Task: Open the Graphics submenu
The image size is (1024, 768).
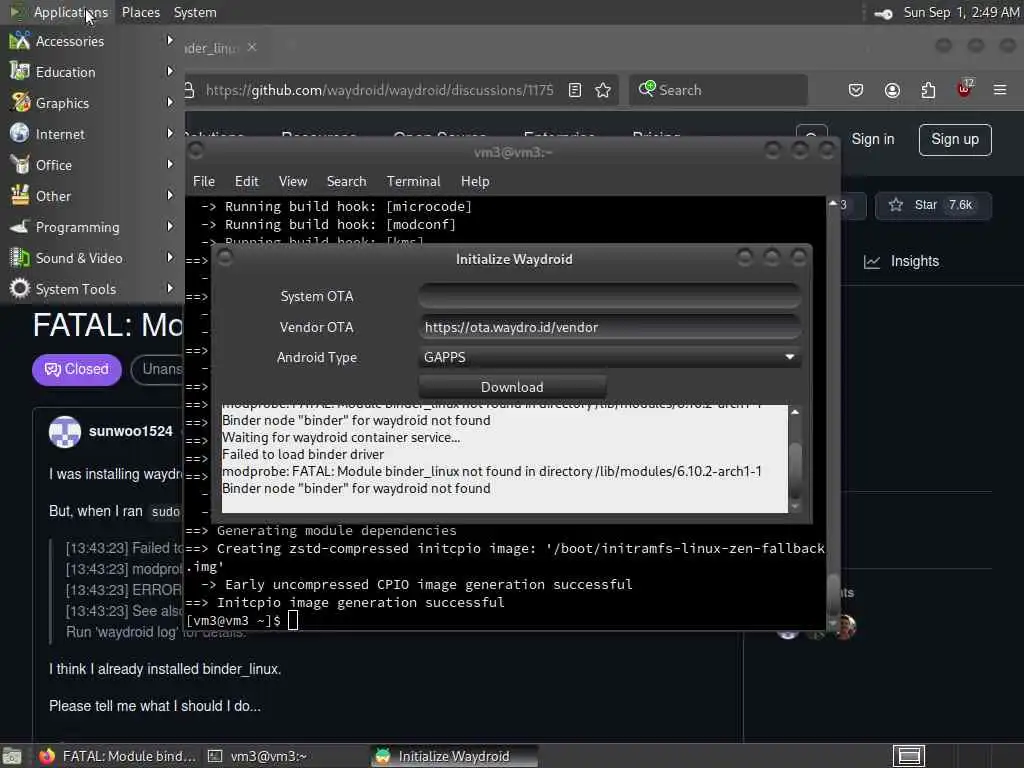Action: 91,103
